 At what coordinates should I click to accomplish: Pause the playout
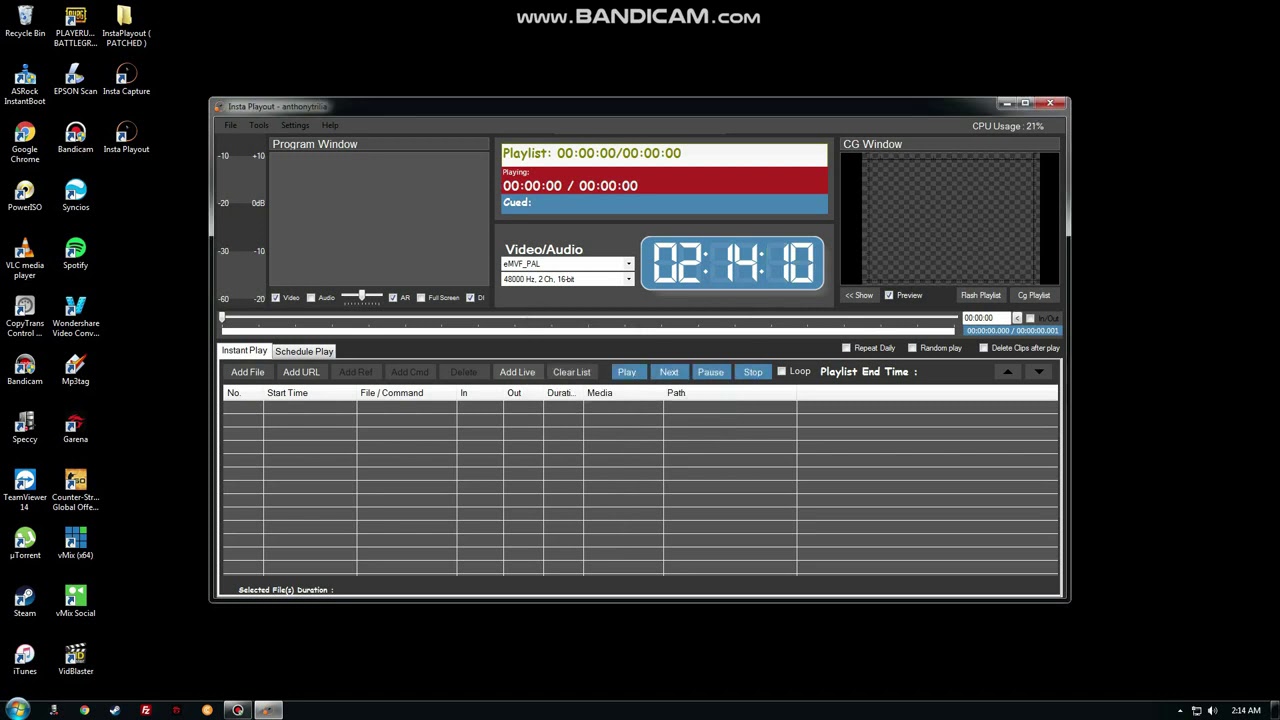(711, 372)
